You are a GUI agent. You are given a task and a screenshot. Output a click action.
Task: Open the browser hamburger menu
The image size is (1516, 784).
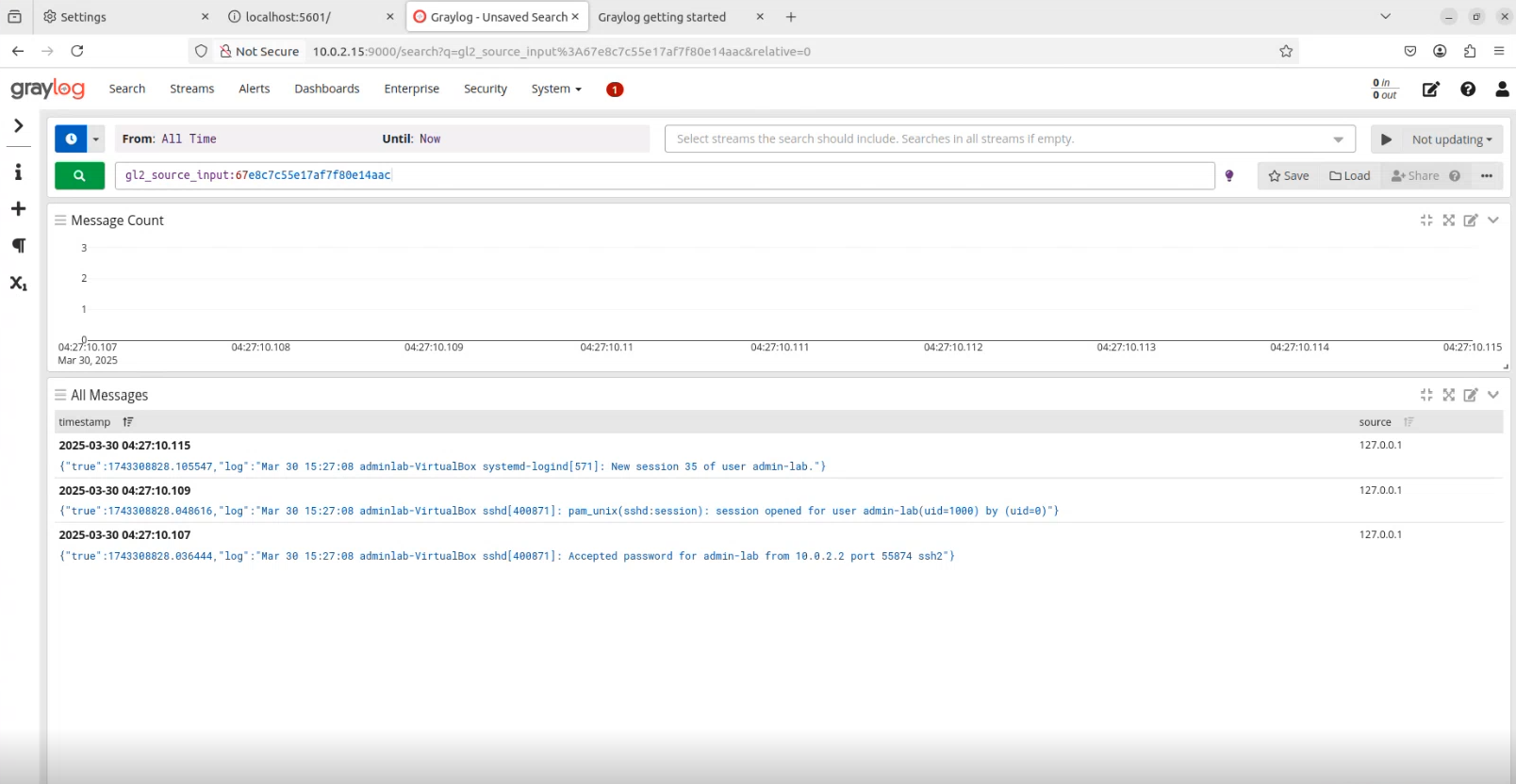coord(1499,51)
